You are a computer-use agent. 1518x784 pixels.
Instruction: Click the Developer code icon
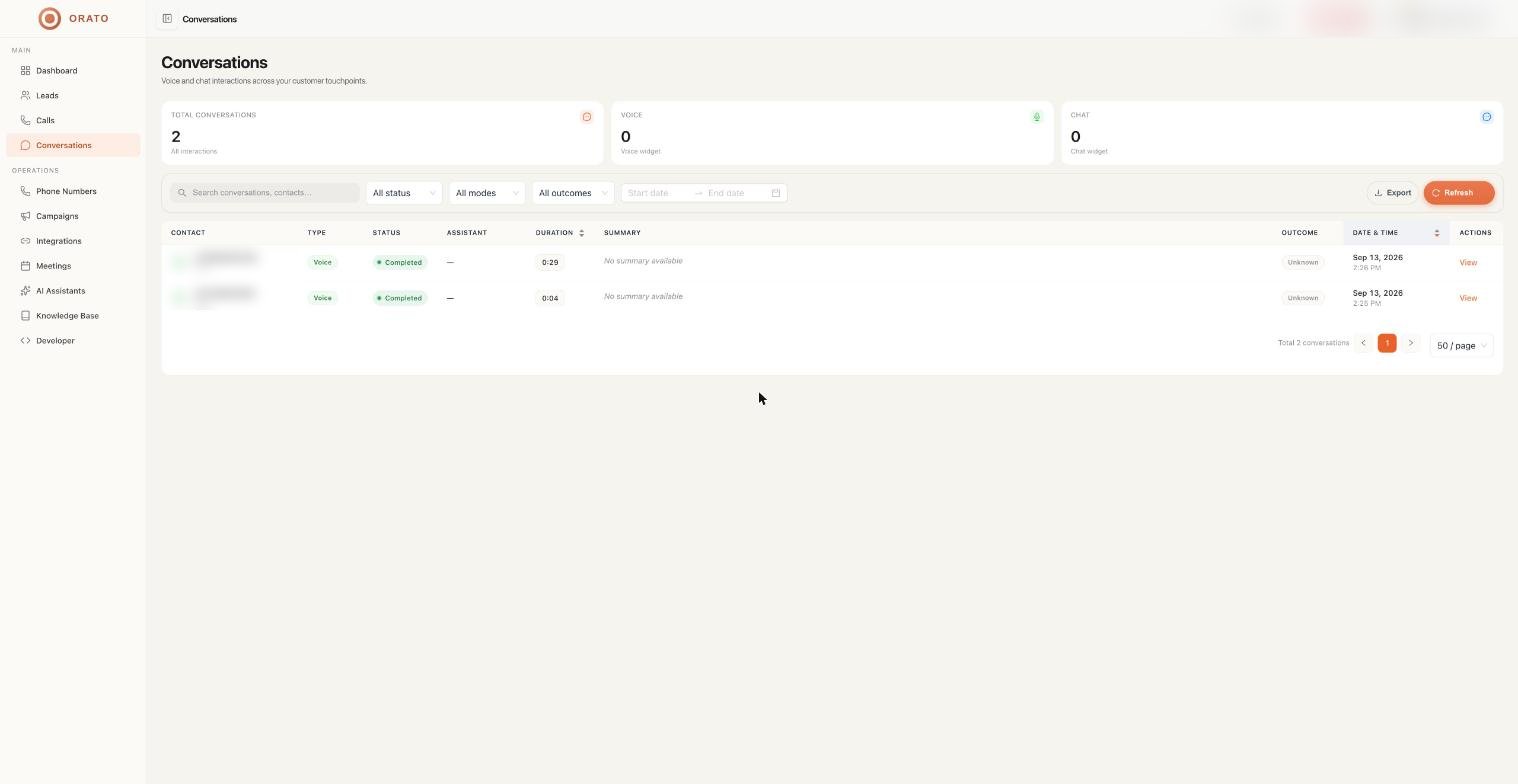pos(25,342)
